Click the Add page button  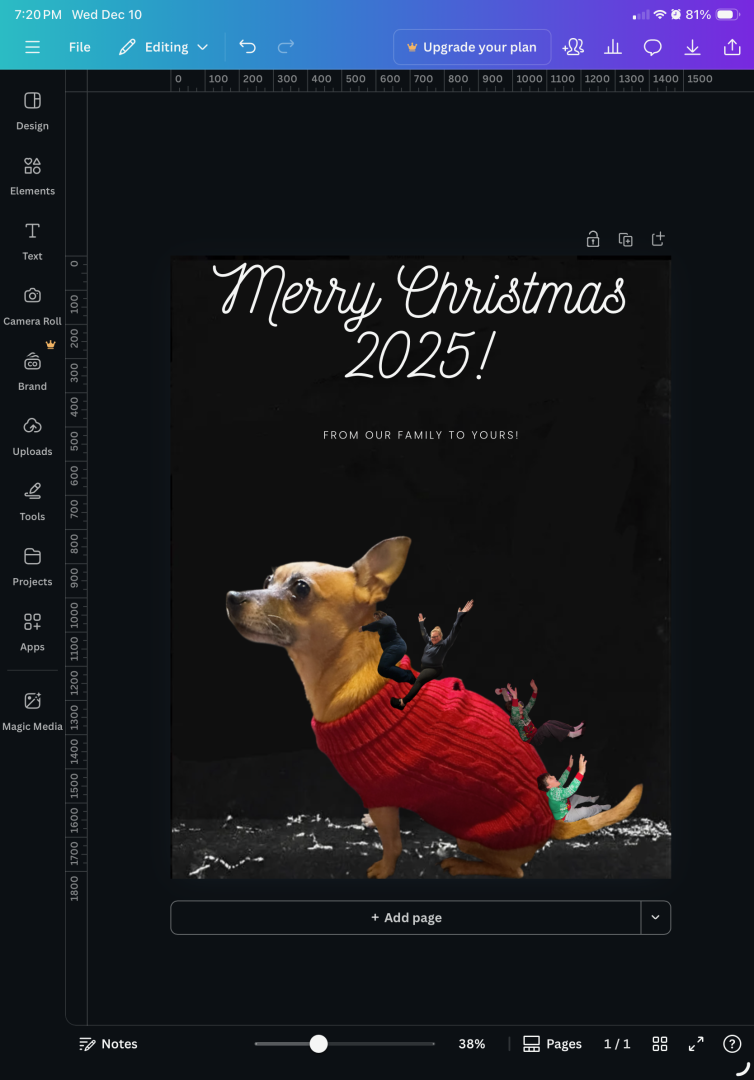click(x=405, y=917)
